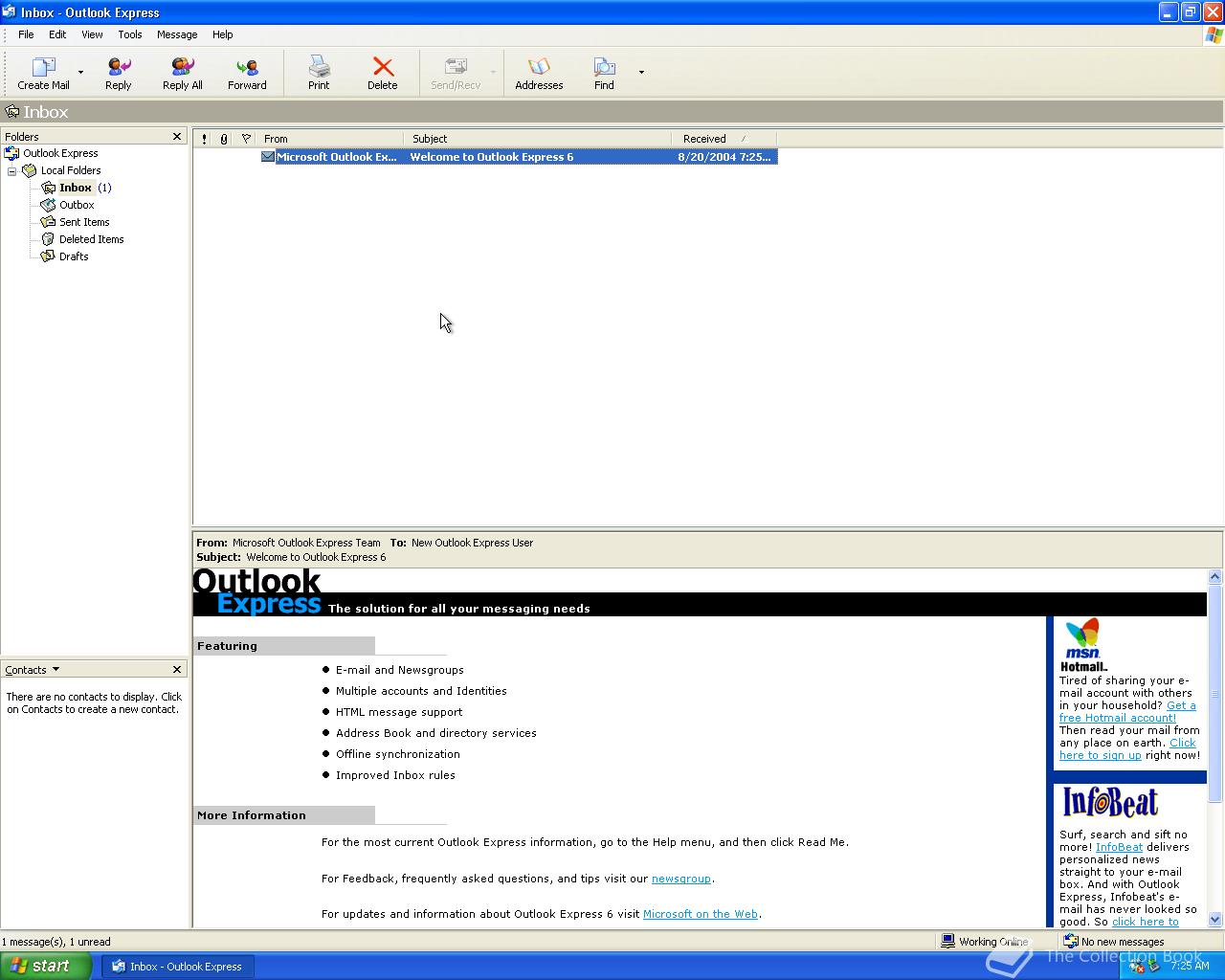Screen dimensions: 1225x980
Task: Open the Find dropdown arrow
Action: [641, 72]
